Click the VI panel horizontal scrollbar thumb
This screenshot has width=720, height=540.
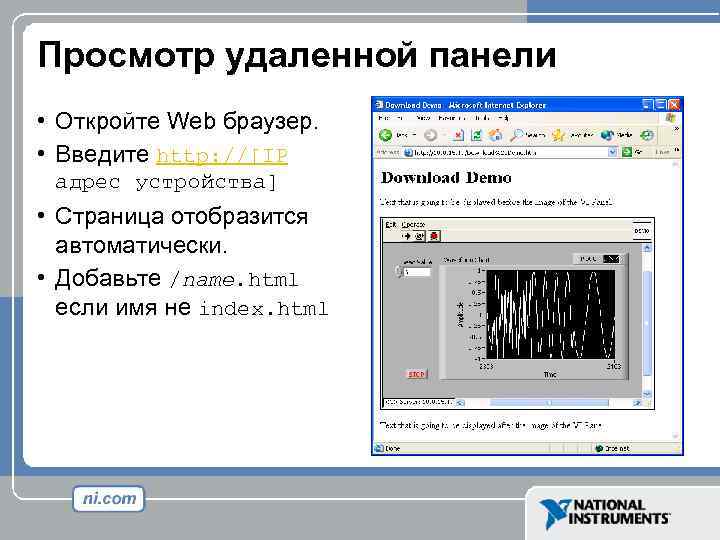point(549,403)
